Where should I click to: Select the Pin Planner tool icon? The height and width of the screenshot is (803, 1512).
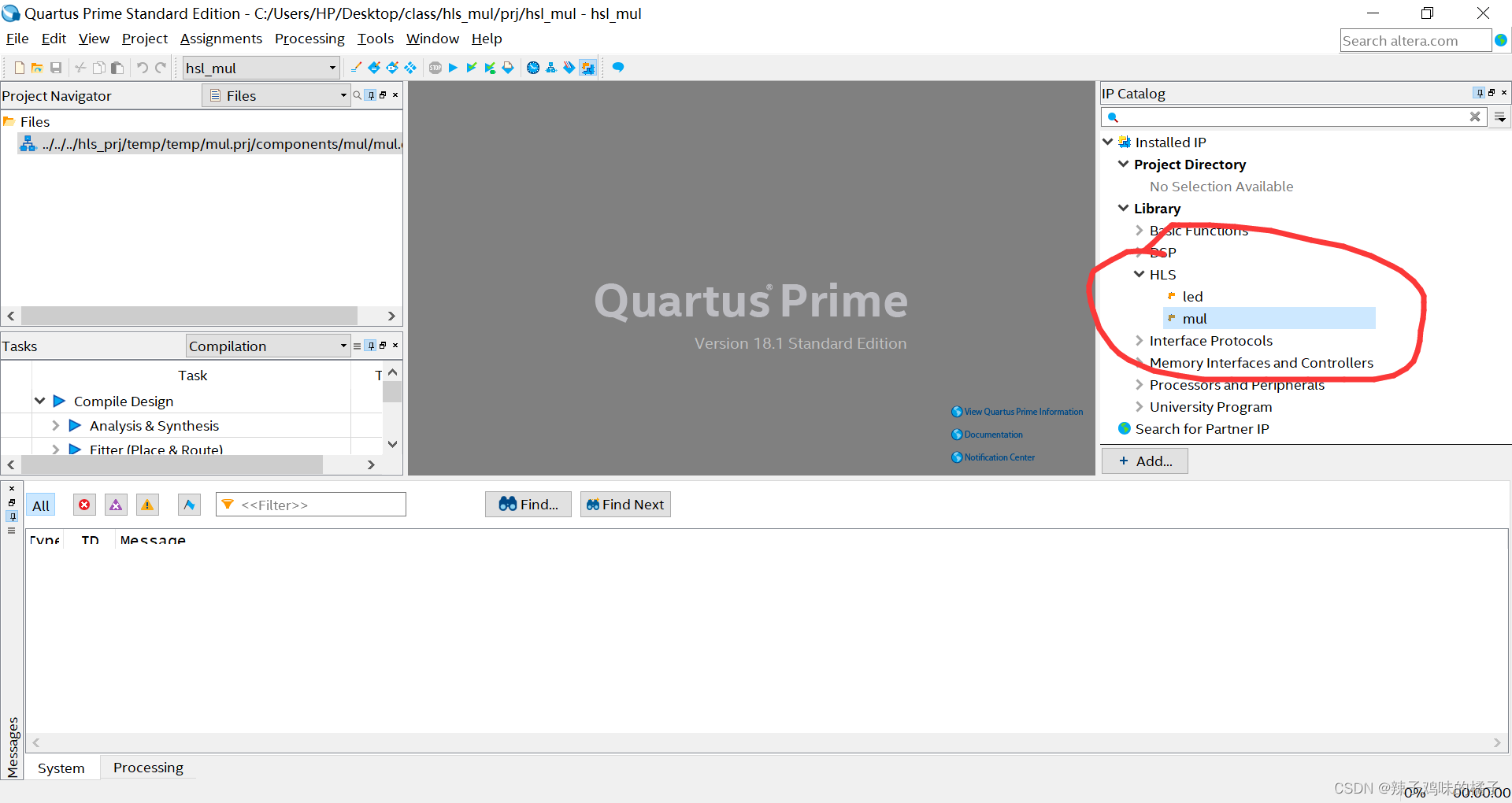391,68
